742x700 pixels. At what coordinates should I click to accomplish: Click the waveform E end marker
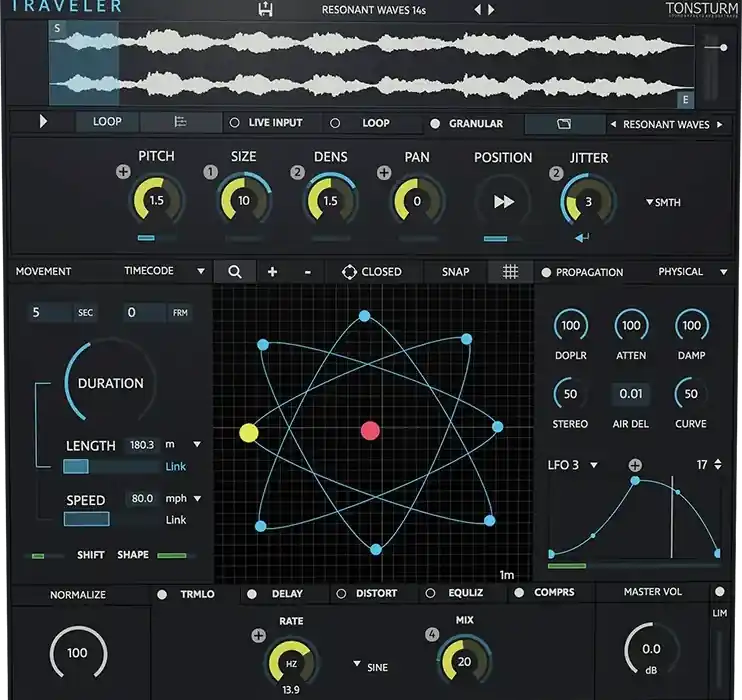pyautogui.click(x=685, y=99)
